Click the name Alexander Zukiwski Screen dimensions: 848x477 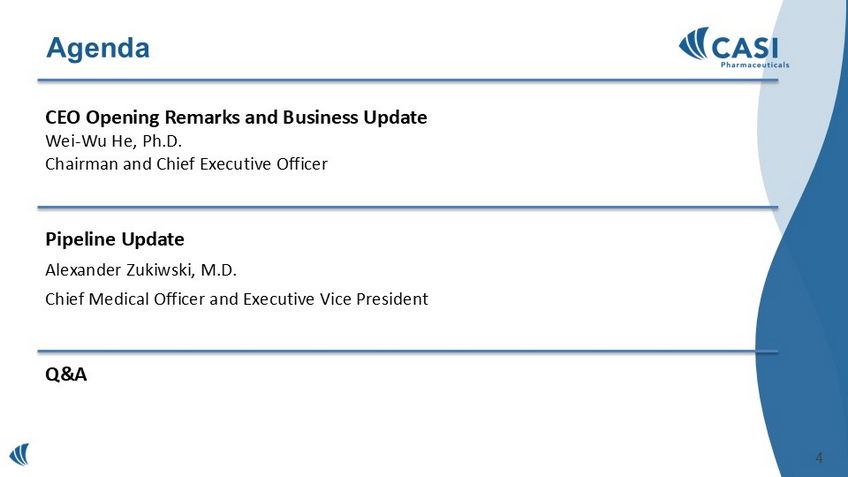116,269
